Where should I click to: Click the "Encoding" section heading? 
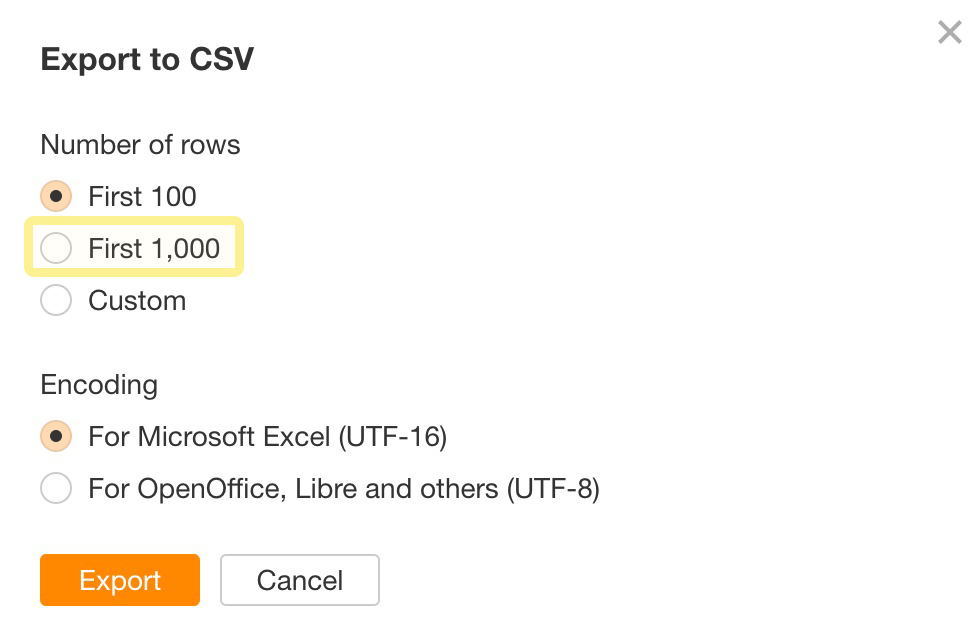tap(98, 384)
